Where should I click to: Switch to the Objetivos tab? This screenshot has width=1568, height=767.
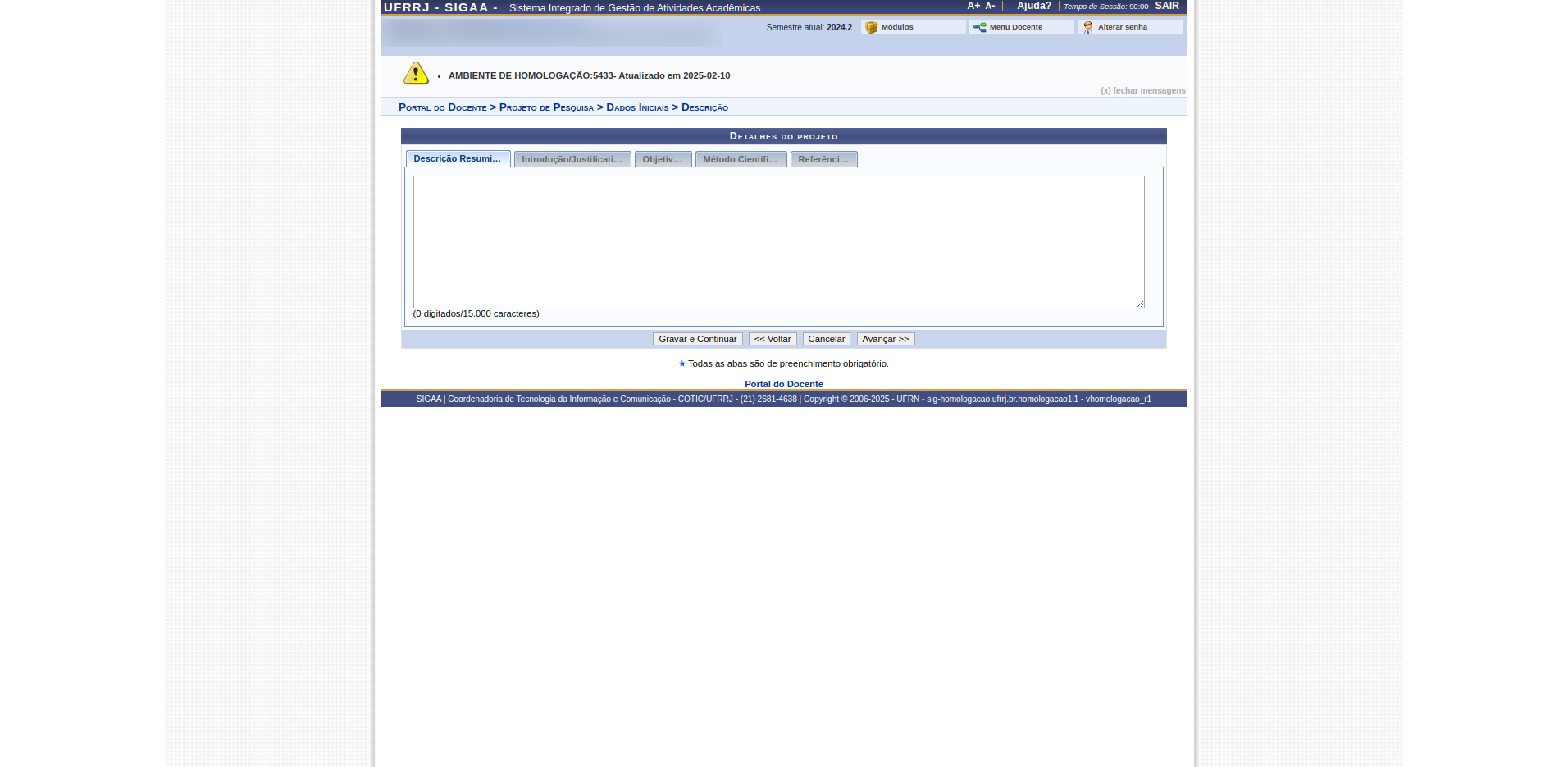click(x=662, y=159)
